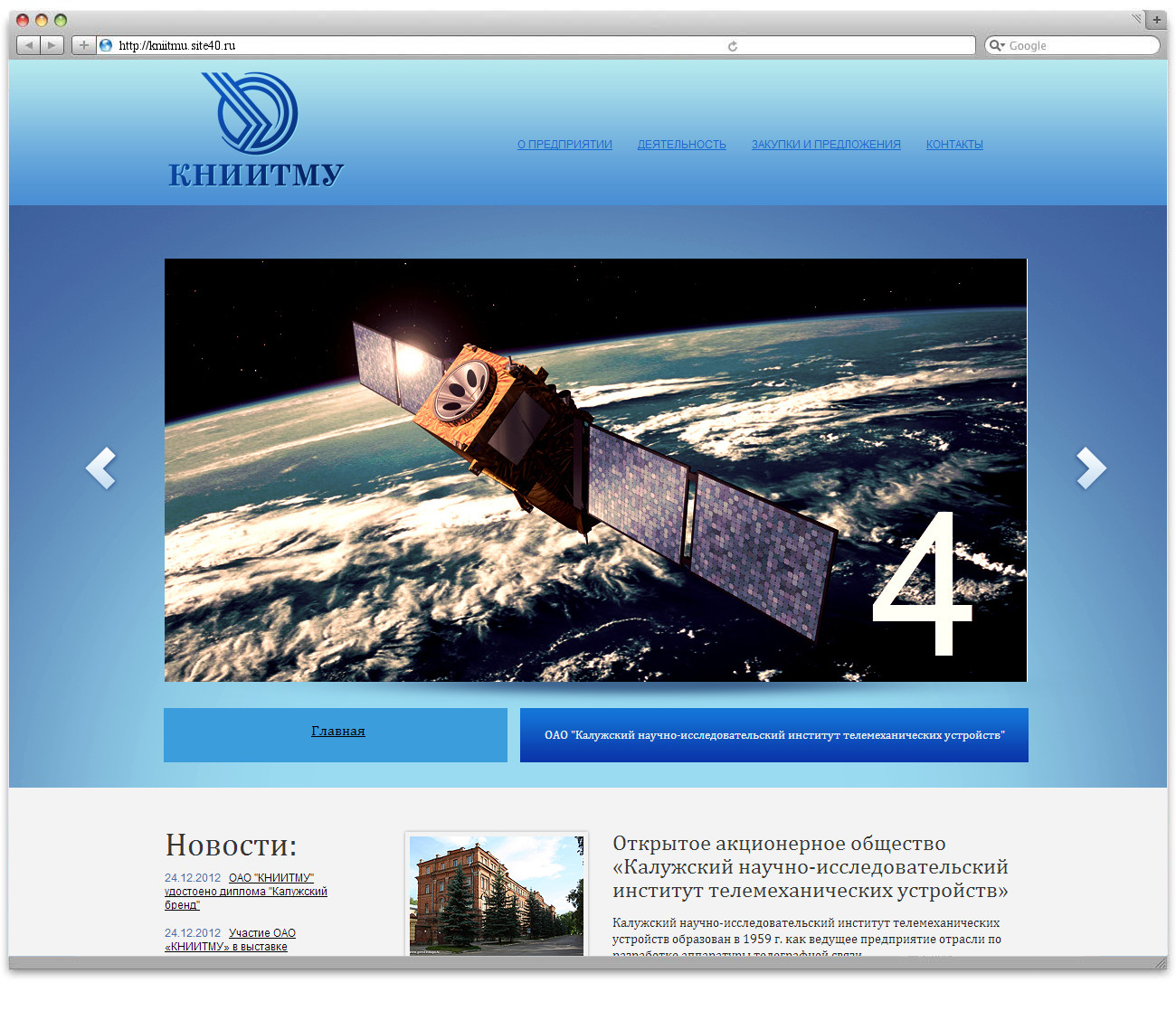Click the institute building photo
The width and height of the screenshot is (1176, 1011).
[x=497, y=895]
